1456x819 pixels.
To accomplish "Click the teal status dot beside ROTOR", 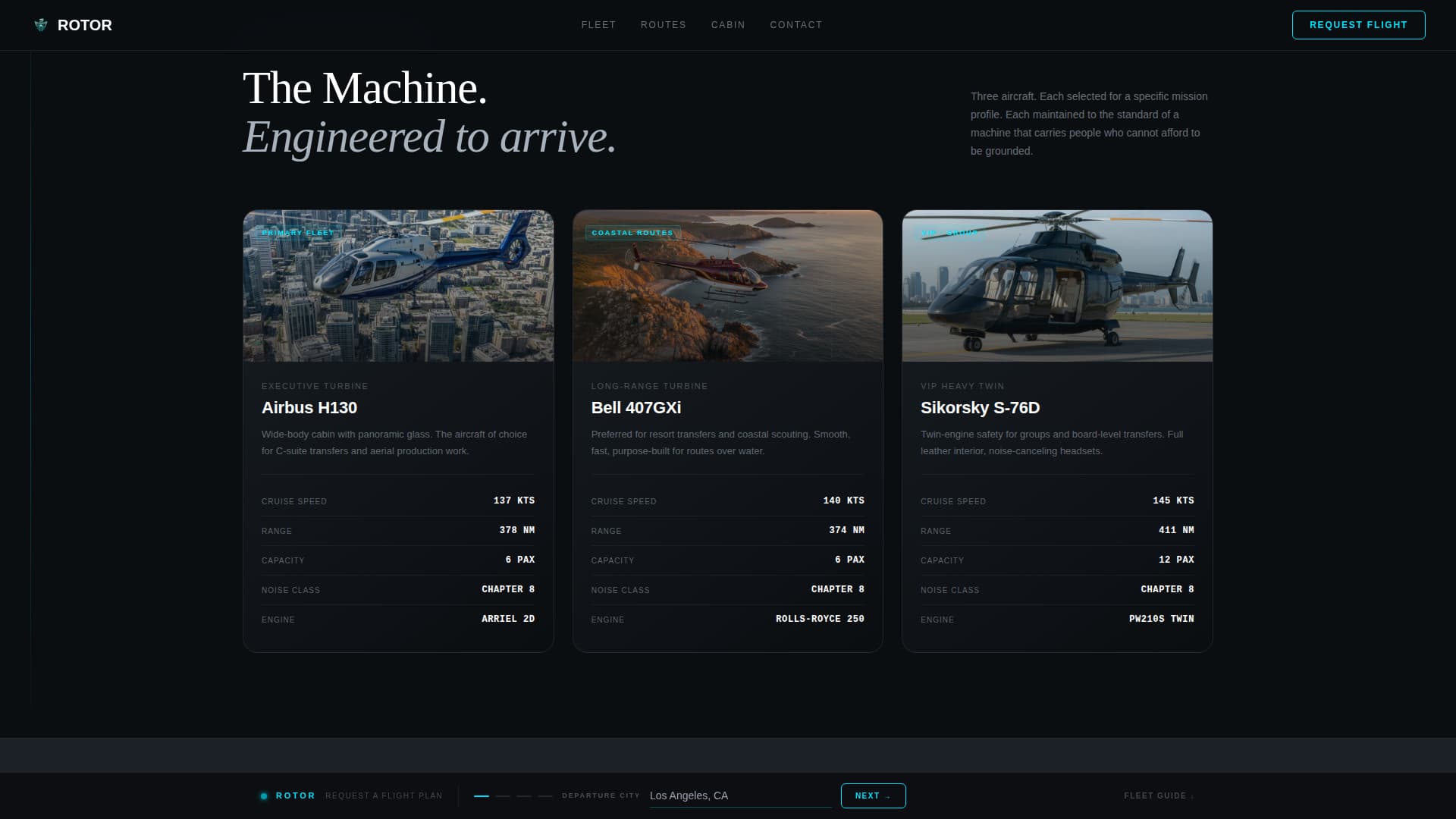I will pyautogui.click(x=264, y=796).
